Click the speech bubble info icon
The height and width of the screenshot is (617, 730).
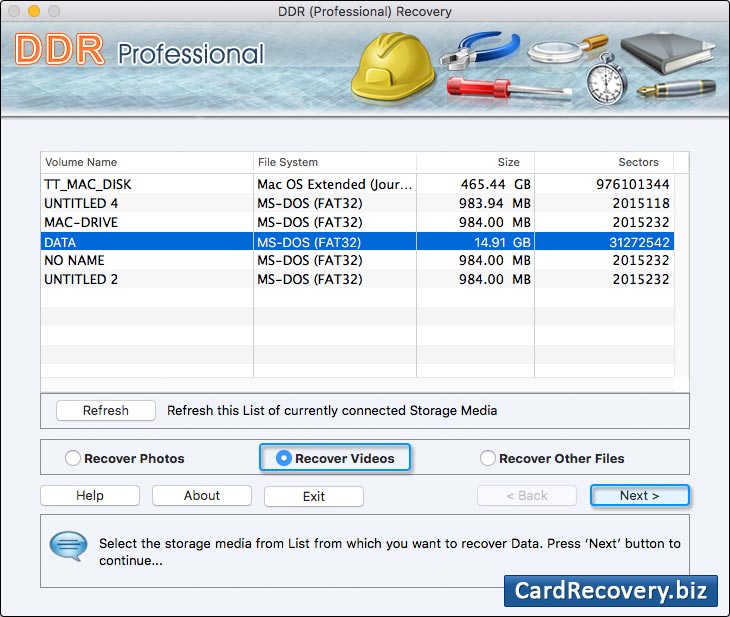click(x=68, y=545)
